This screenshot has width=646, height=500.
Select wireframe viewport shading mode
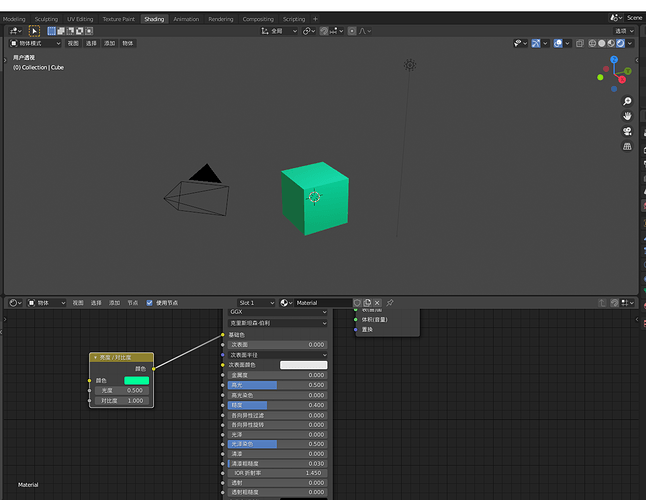593,43
